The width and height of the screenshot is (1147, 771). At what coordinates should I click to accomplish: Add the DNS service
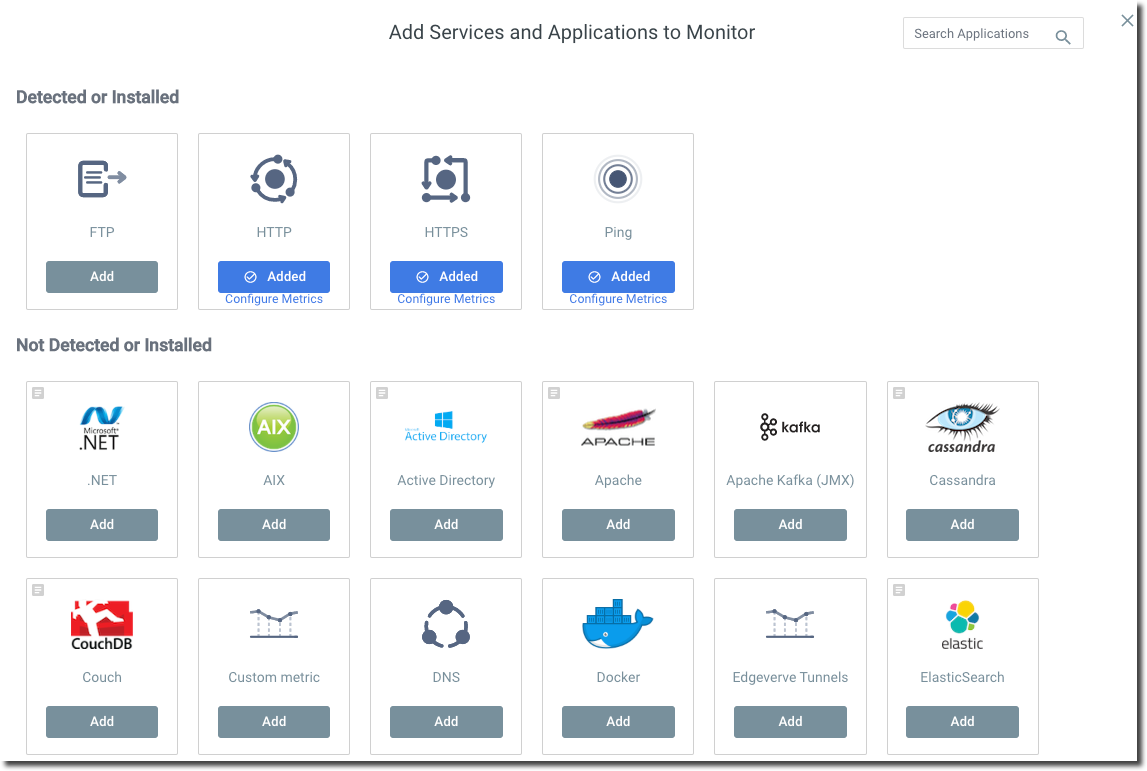pos(445,721)
